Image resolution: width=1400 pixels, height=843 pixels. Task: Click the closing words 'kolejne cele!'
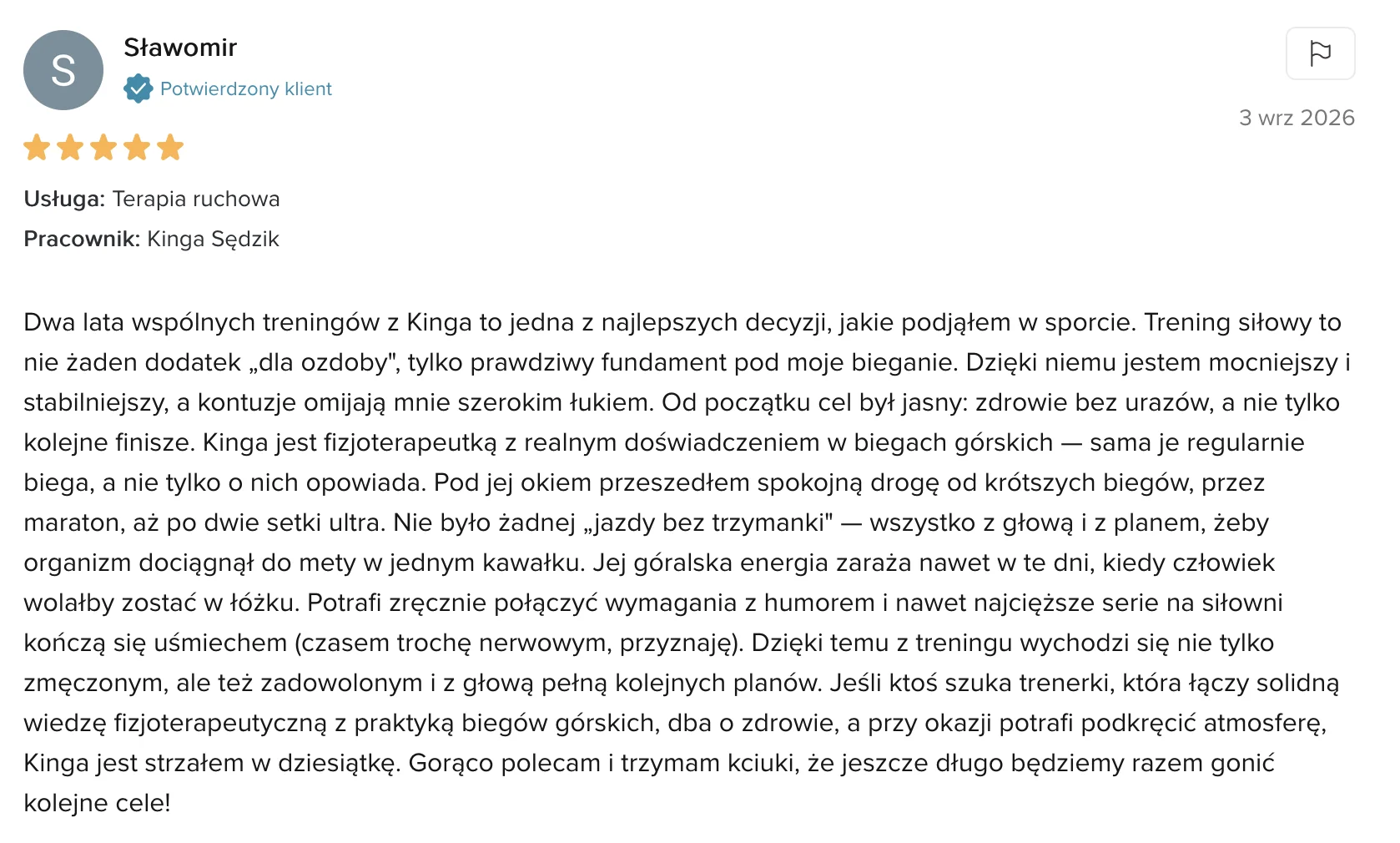pos(97,803)
